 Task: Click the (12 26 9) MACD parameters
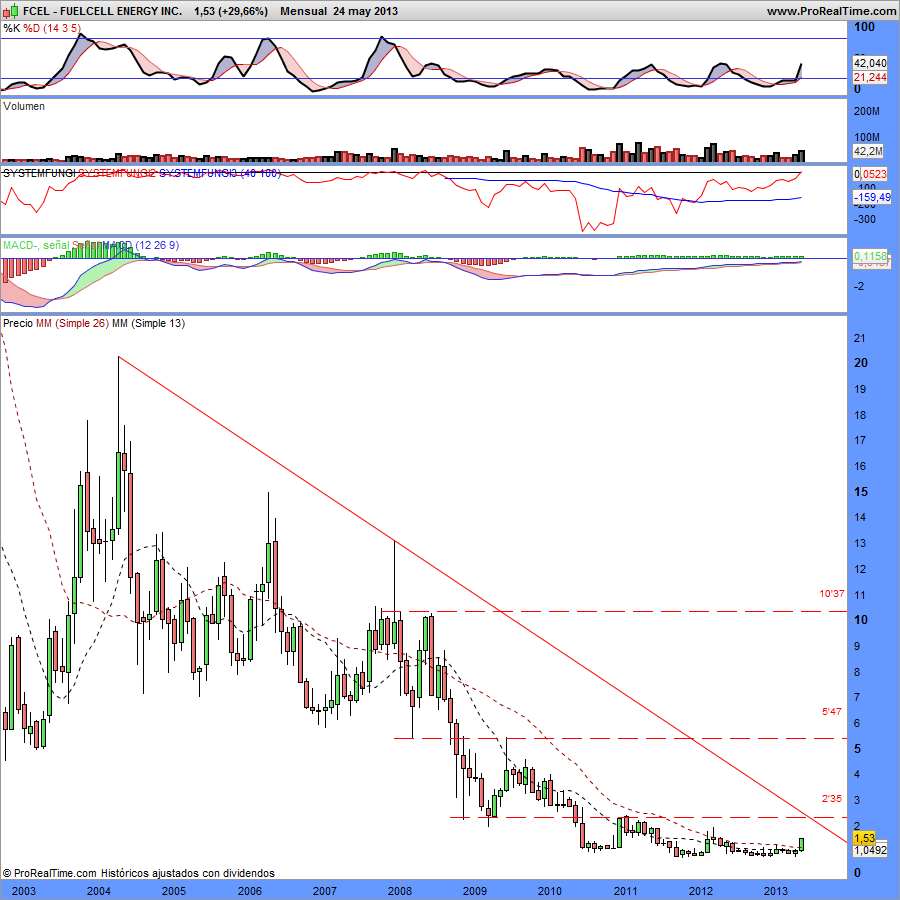point(157,245)
